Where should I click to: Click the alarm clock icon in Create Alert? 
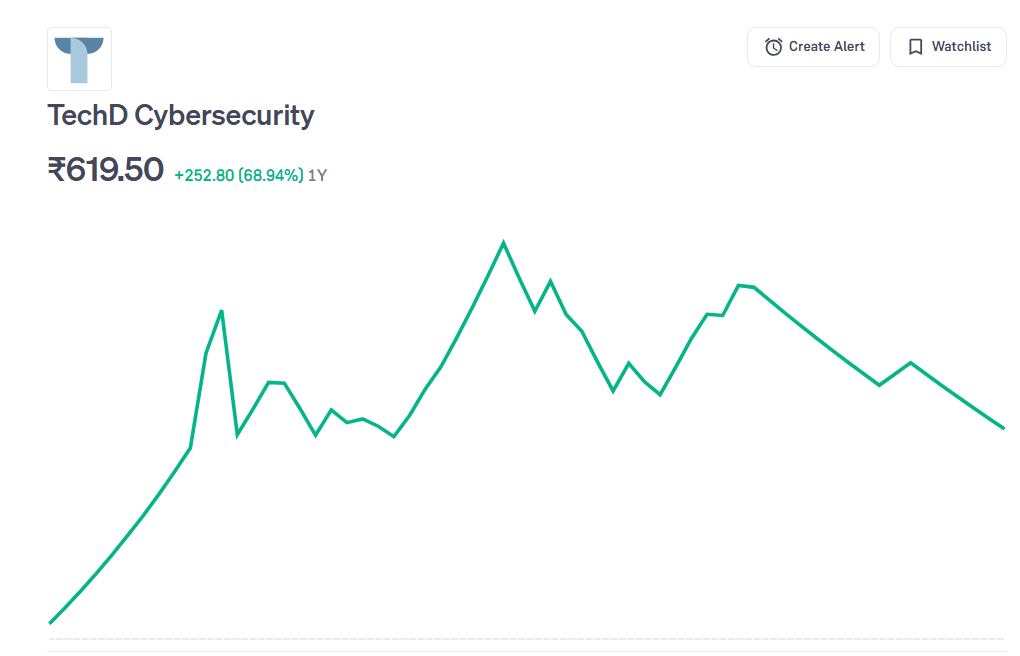[773, 47]
